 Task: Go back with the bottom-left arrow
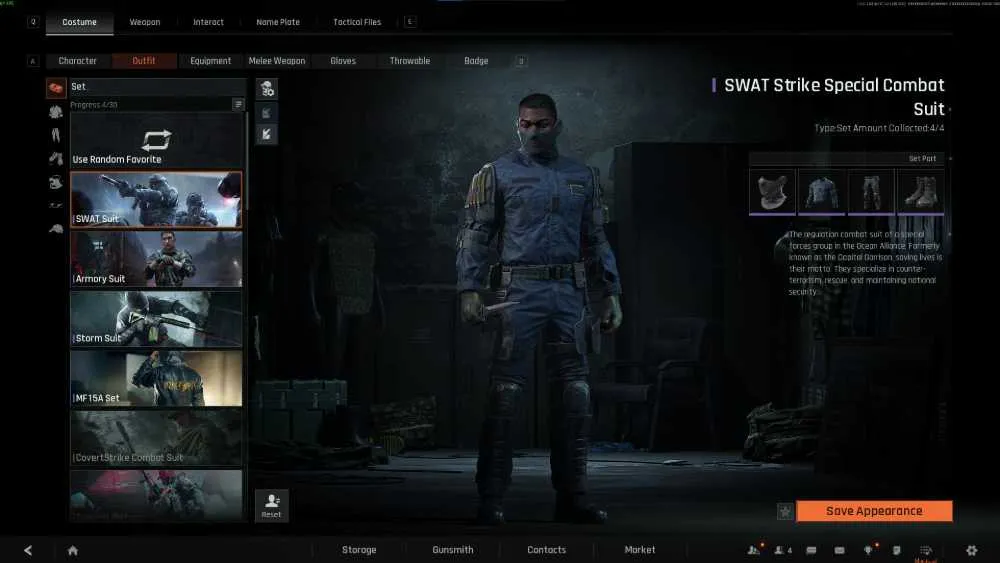pyautogui.click(x=28, y=550)
